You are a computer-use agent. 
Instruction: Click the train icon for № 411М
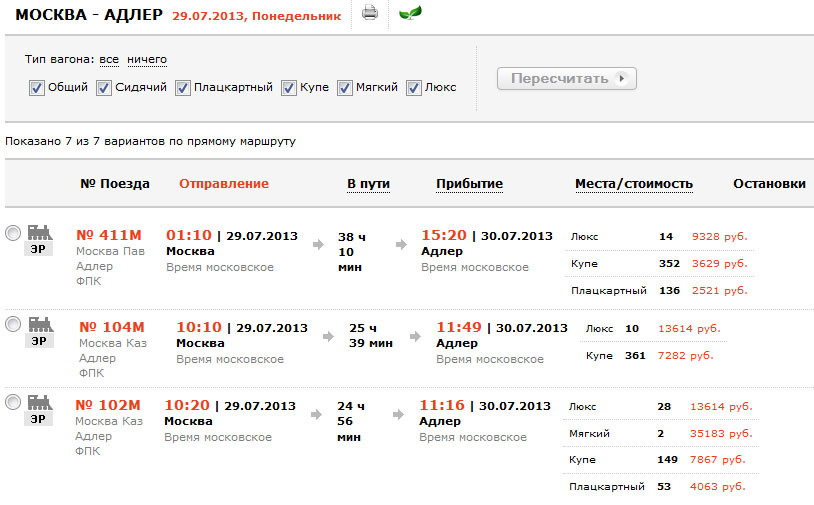39,232
